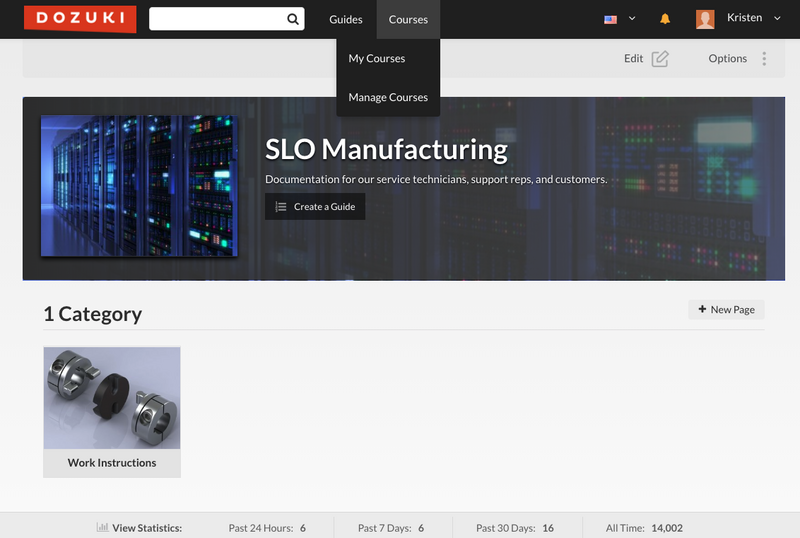Screen dimensions: 800x538
Task: Open the Courses menu
Action: (x=408, y=19)
